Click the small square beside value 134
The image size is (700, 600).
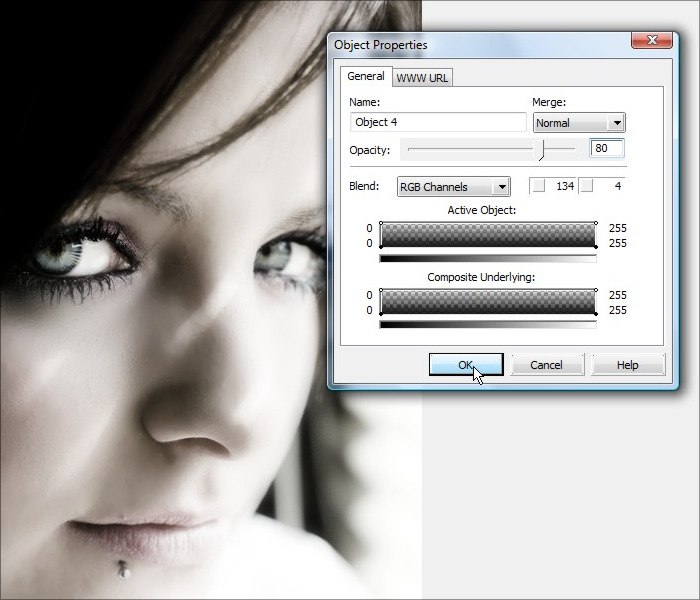pos(539,187)
